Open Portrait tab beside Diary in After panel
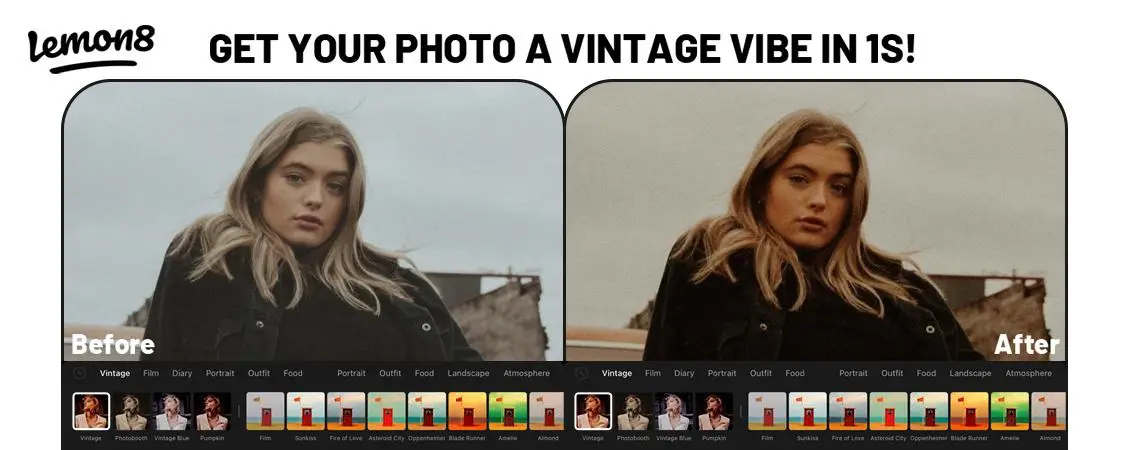Screen dimensions: 1125x450 tap(722, 373)
